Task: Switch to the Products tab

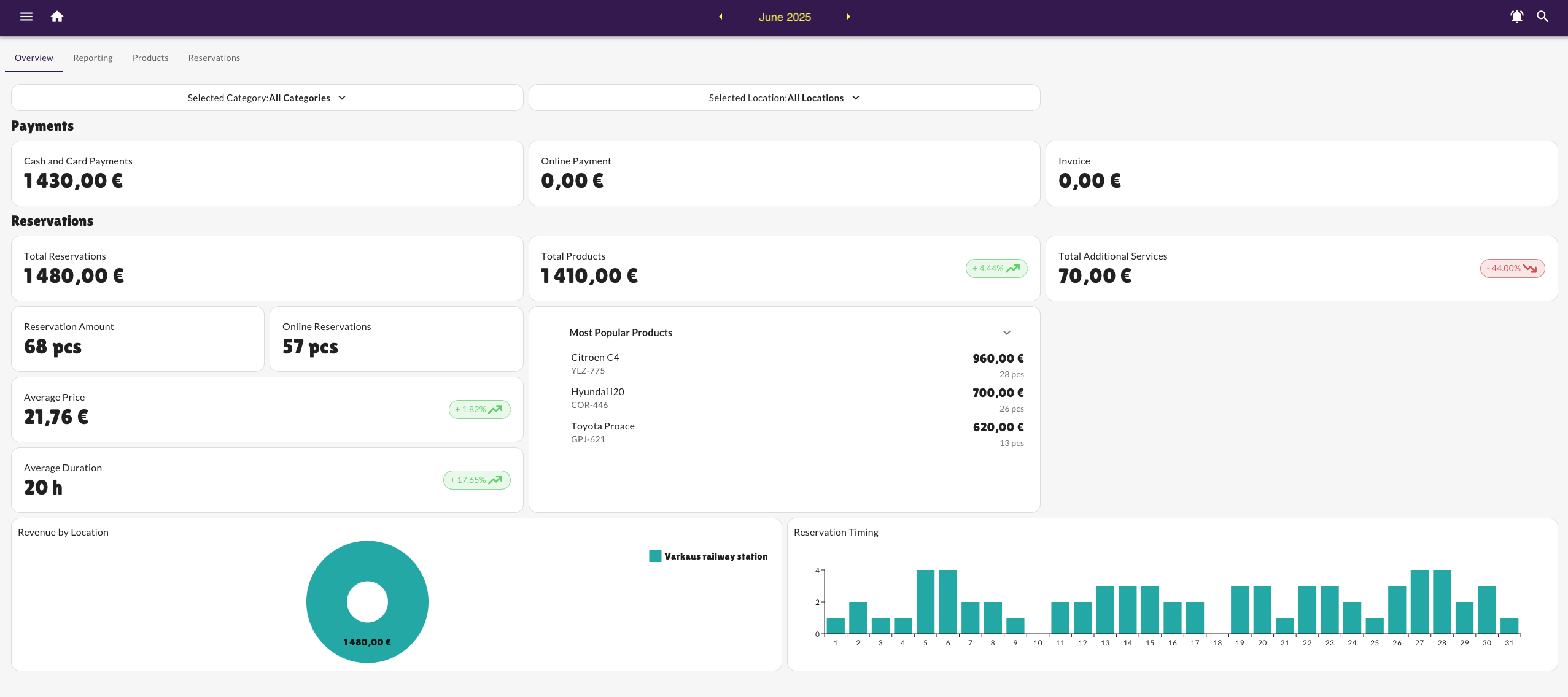Action: [150, 58]
